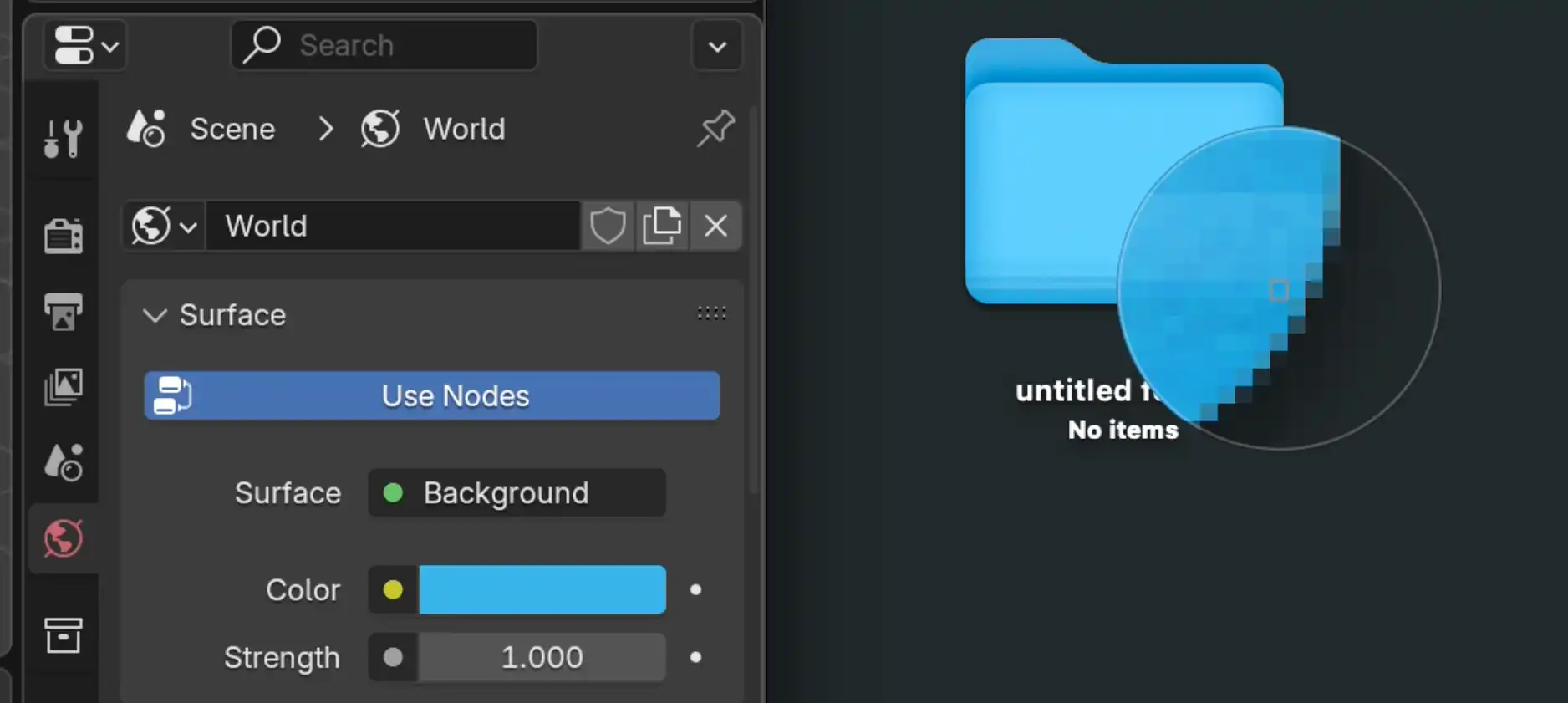Image resolution: width=1568 pixels, height=703 pixels.
Task: Open the World data-block browse dropdown
Action: coord(164,226)
